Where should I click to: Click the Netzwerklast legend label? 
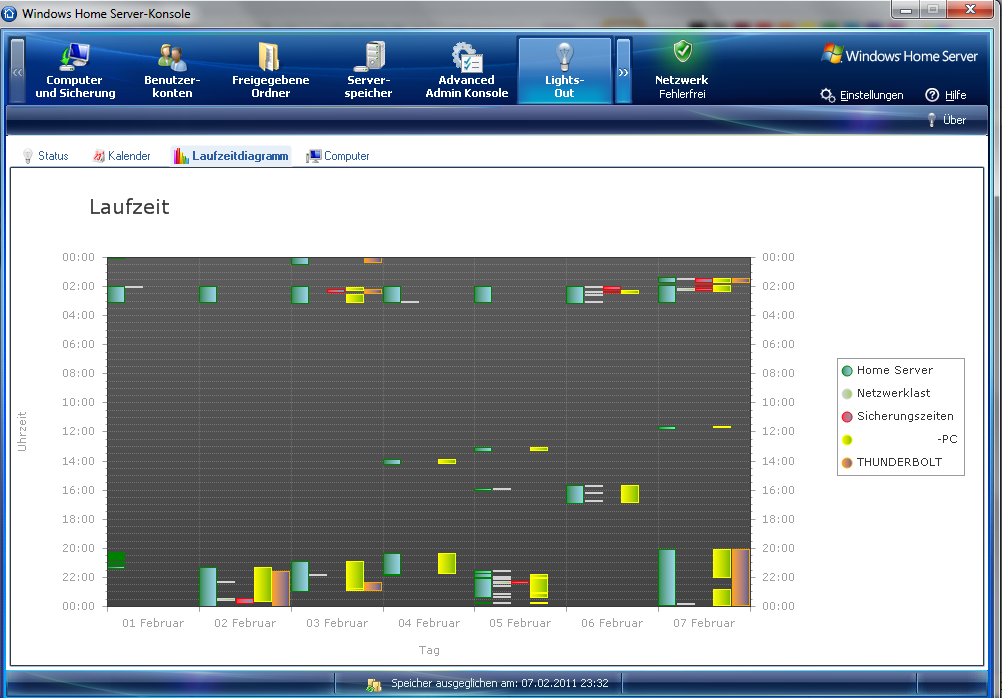(x=893, y=393)
